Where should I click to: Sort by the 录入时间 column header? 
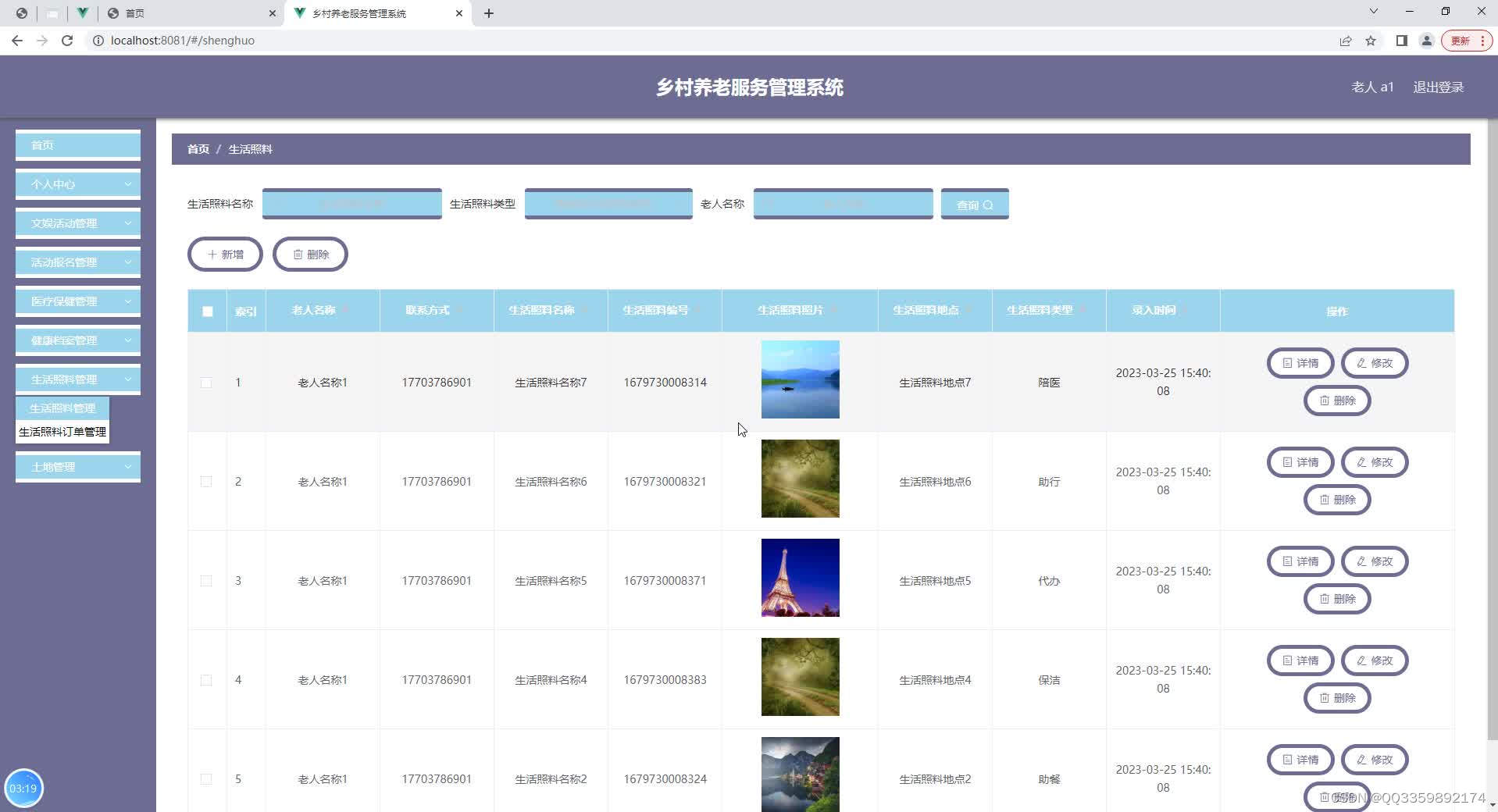pos(1162,311)
